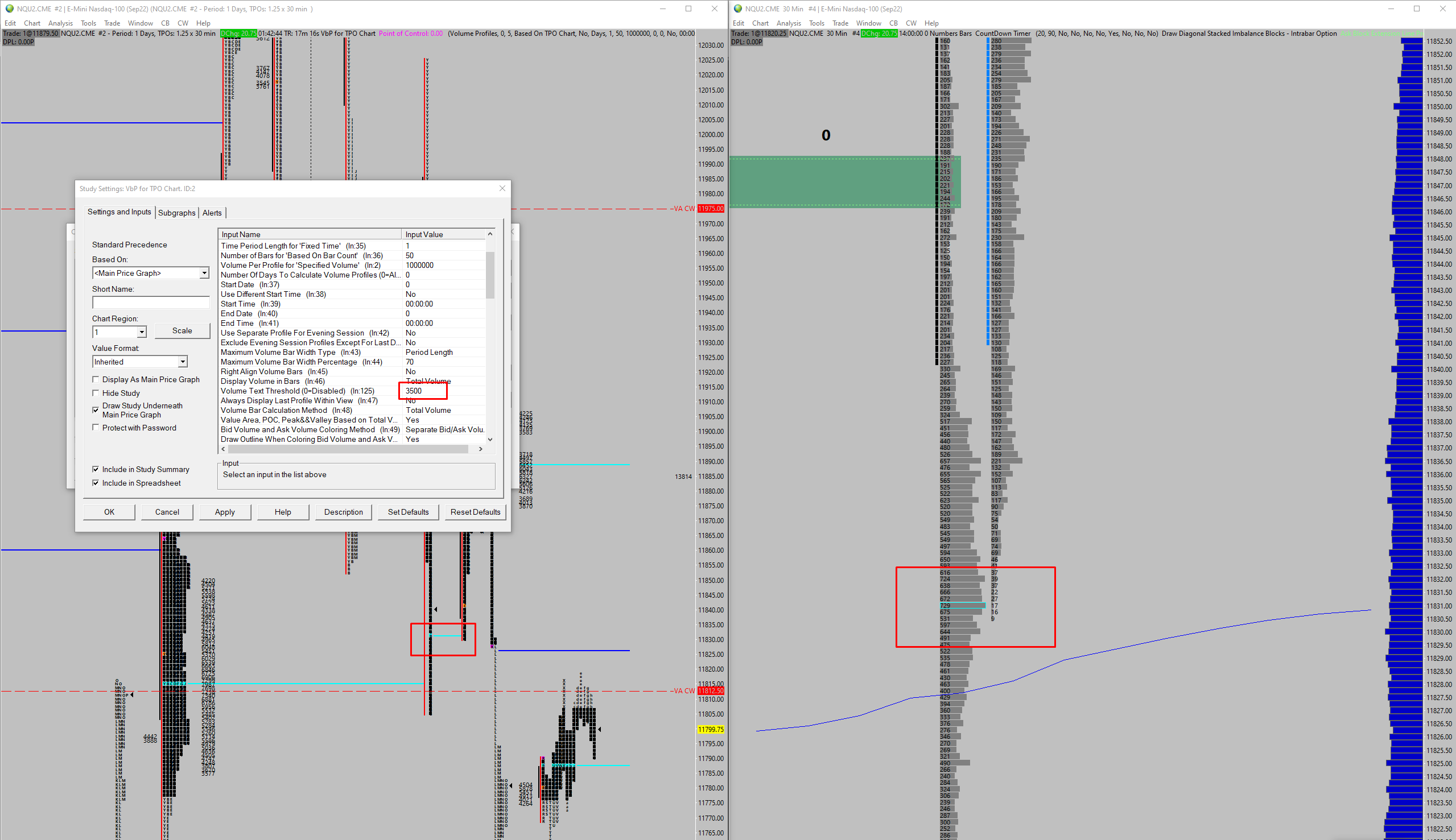Open the Based On dropdown
The height and width of the screenshot is (840, 1456).
pyautogui.click(x=204, y=273)
